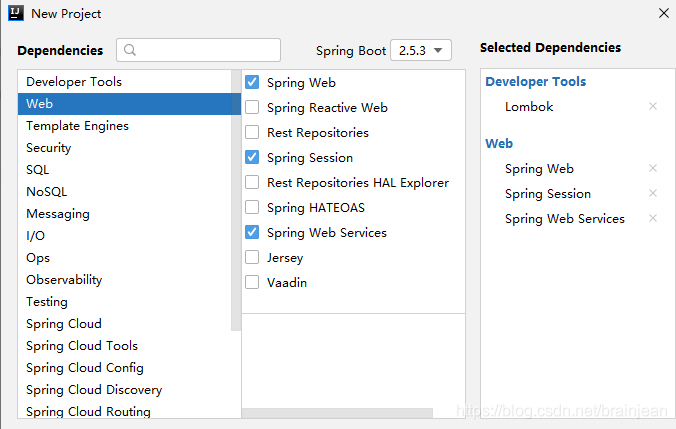Click the category list vertical scrollbar

coord(236,200)
